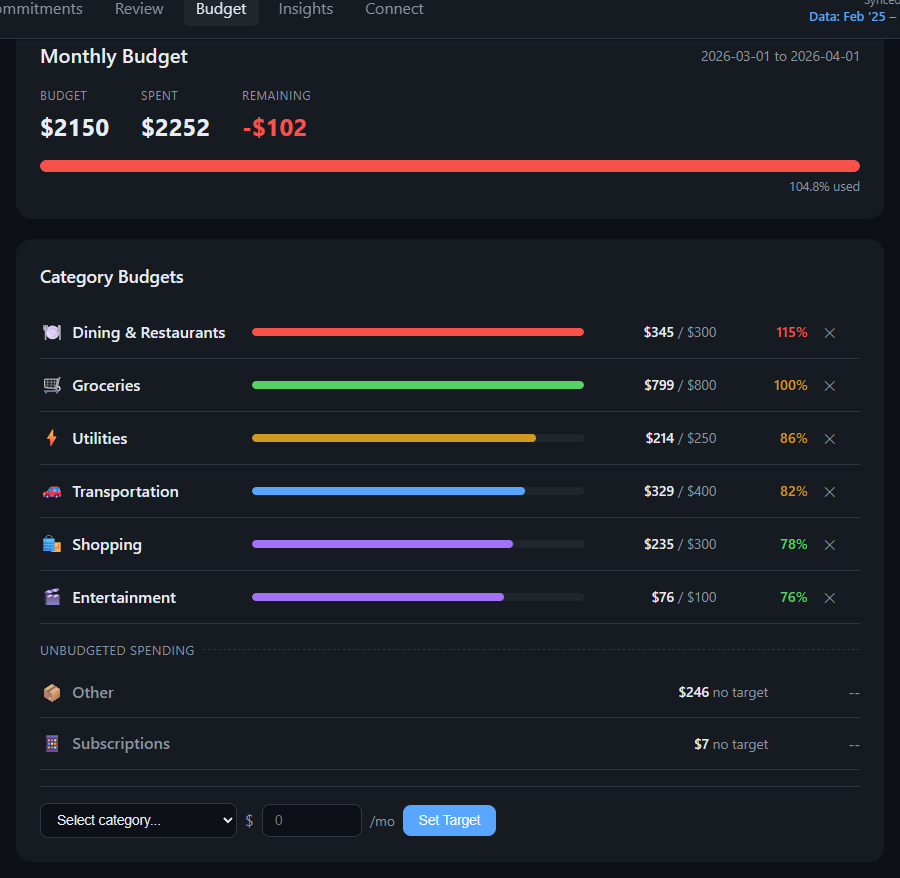Select the Utilities lightning bolt icon
This screenshot has height=878, width=900.
pyautogui.click(x=51, y=438)
